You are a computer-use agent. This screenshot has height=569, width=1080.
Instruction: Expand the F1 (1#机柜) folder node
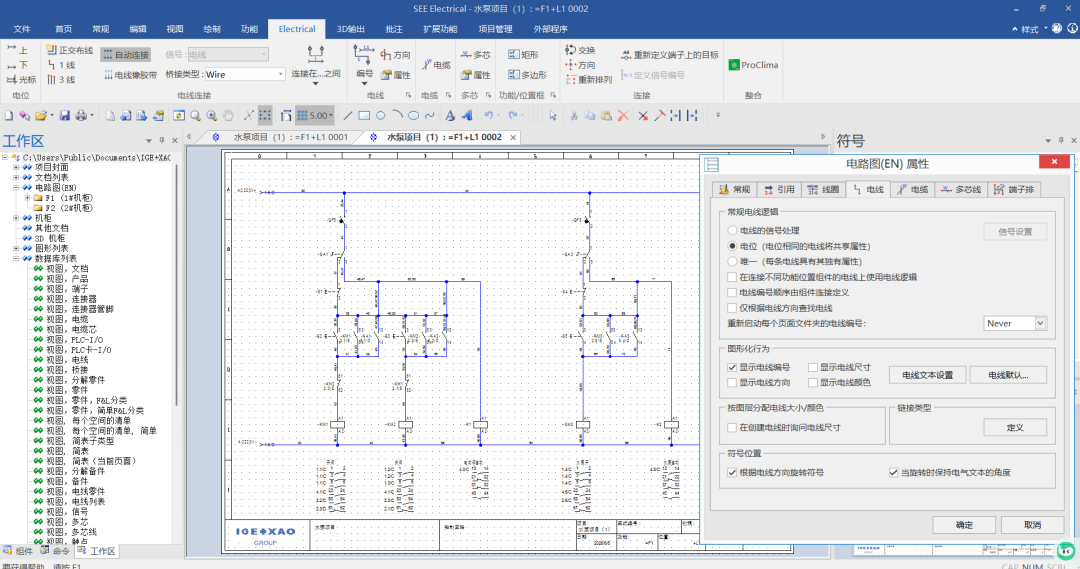pyautogui.click(x=27, y=198)
